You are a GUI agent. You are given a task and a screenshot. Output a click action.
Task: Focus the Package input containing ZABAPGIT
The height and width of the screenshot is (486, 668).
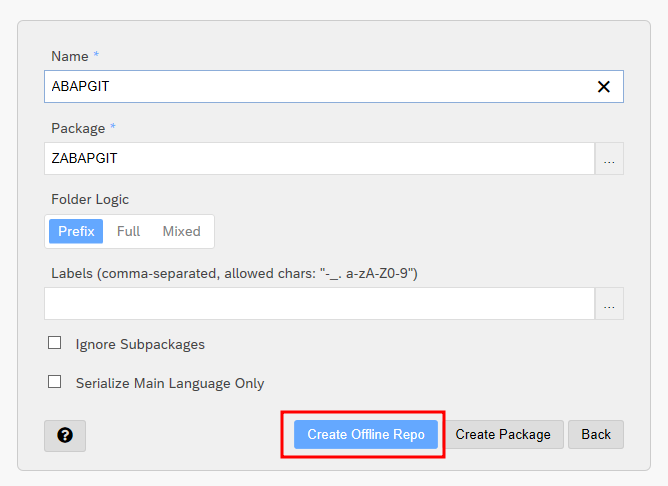320,158
